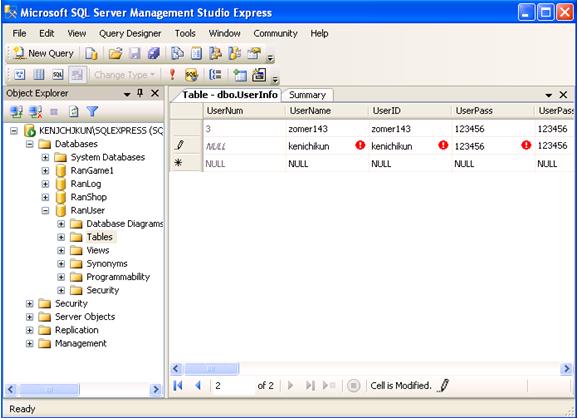This screenshot has width=578, height=419.
Task: Open the Object Explorer window position dropdown
Action: (127, 94)
